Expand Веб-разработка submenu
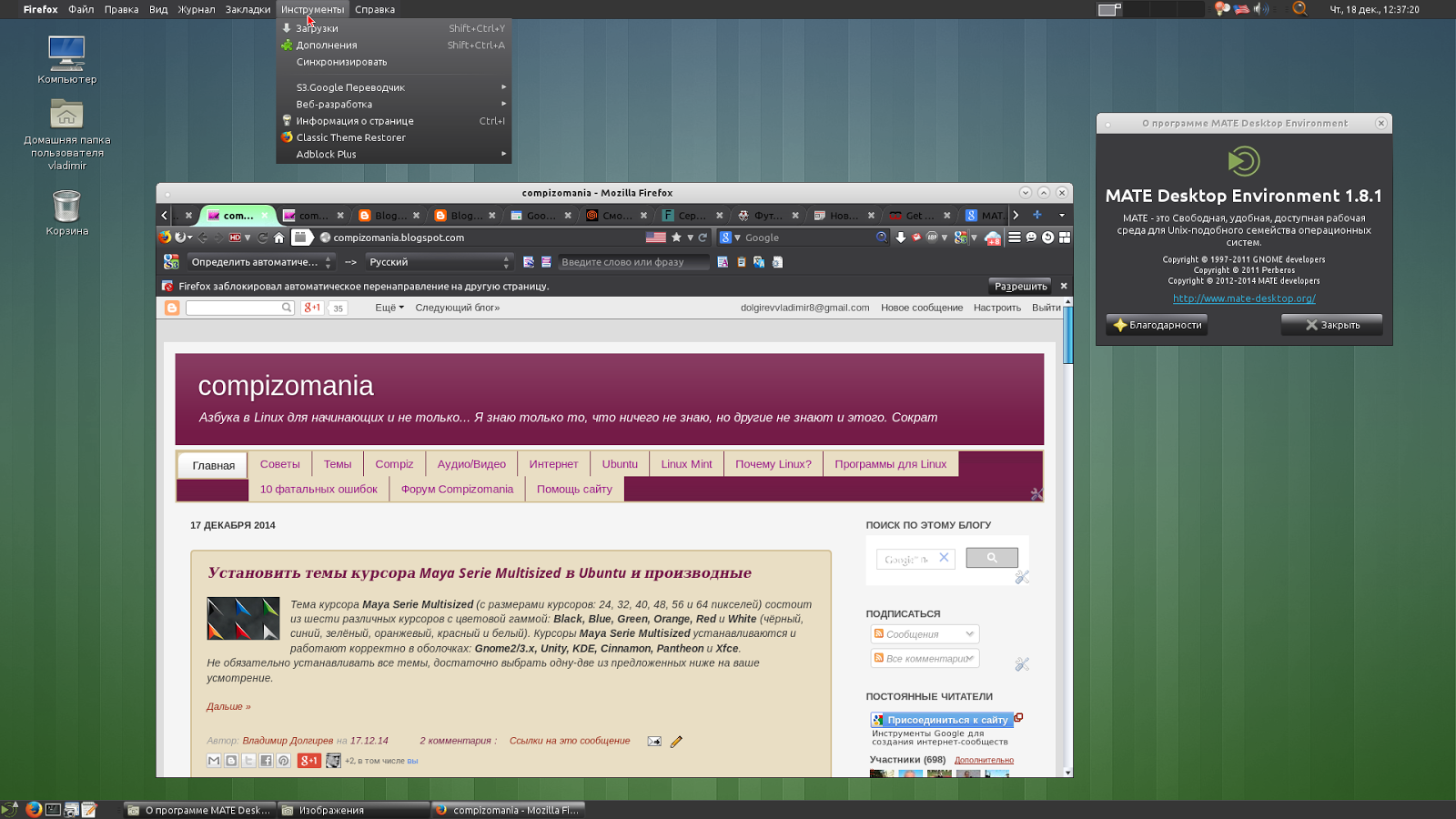The height and width of the screenshot is (819, 1456). tap(393, 104)
